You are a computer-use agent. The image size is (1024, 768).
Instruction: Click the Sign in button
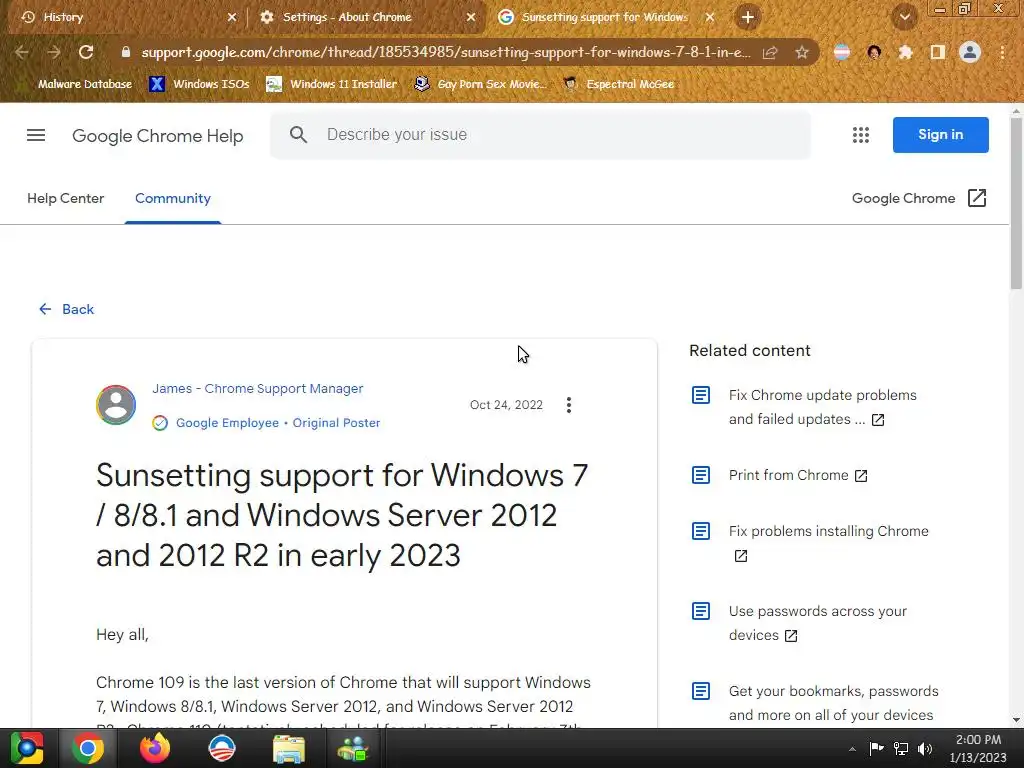(940, 135)
